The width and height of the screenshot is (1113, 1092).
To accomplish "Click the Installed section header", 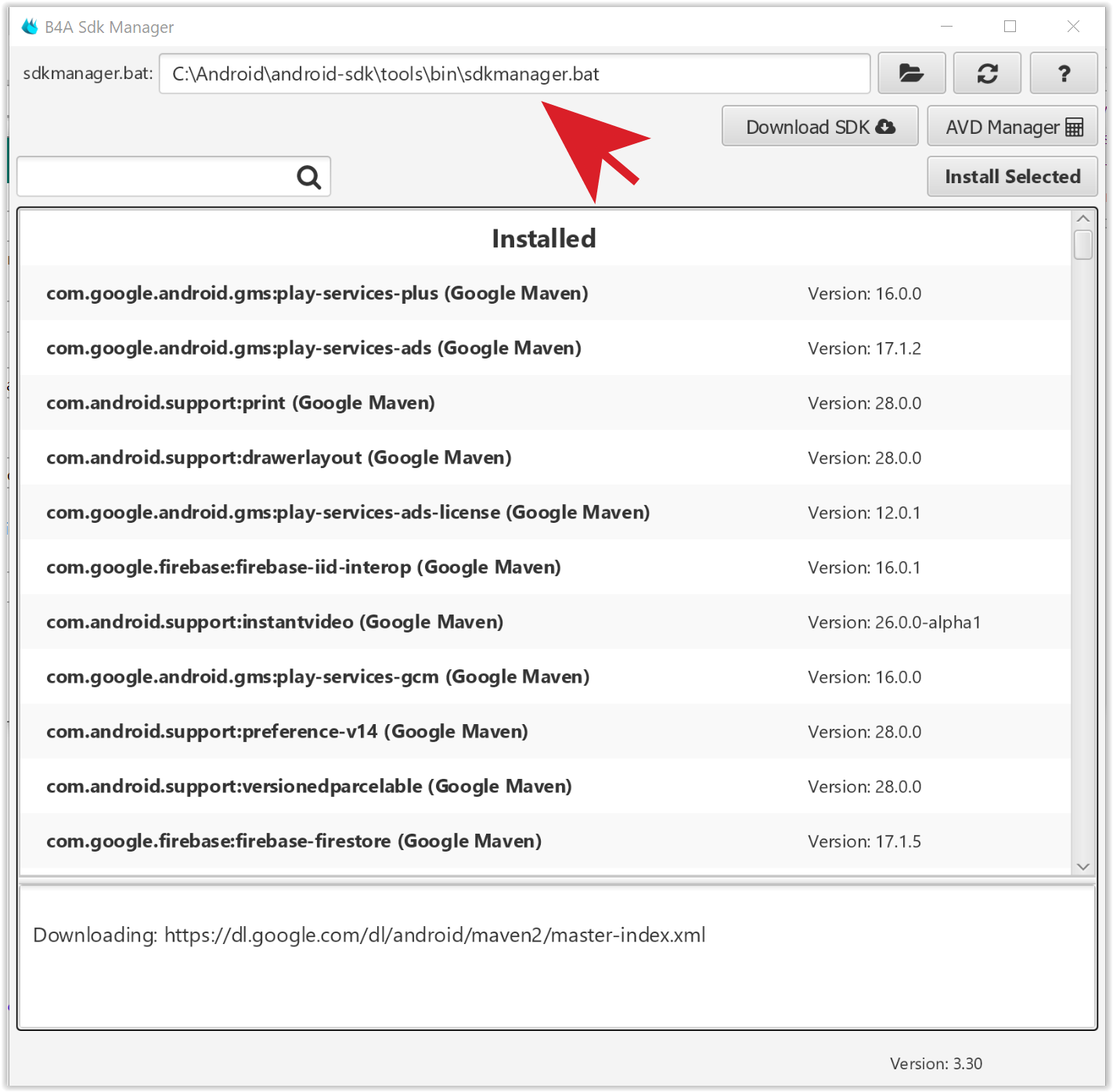I will coord(544,238).
